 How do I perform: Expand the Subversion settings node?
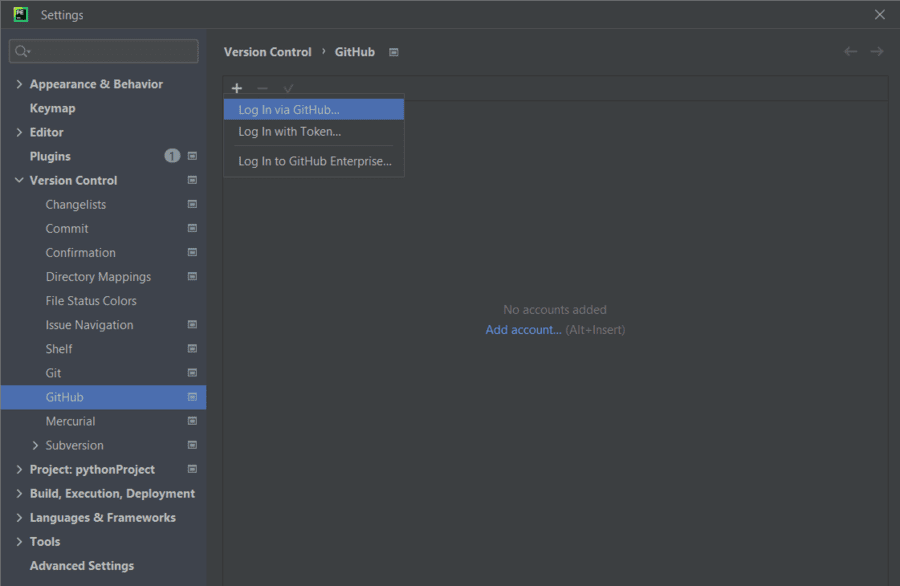[x=35, y=445]
